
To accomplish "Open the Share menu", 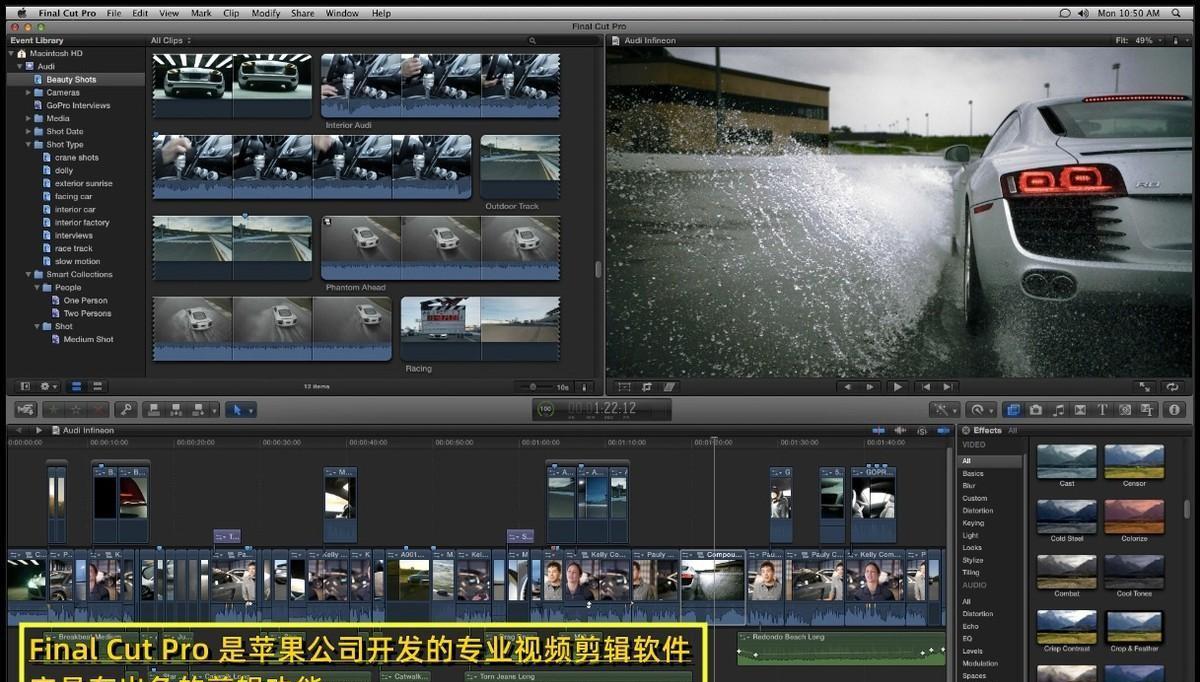I will click(304, 13).
